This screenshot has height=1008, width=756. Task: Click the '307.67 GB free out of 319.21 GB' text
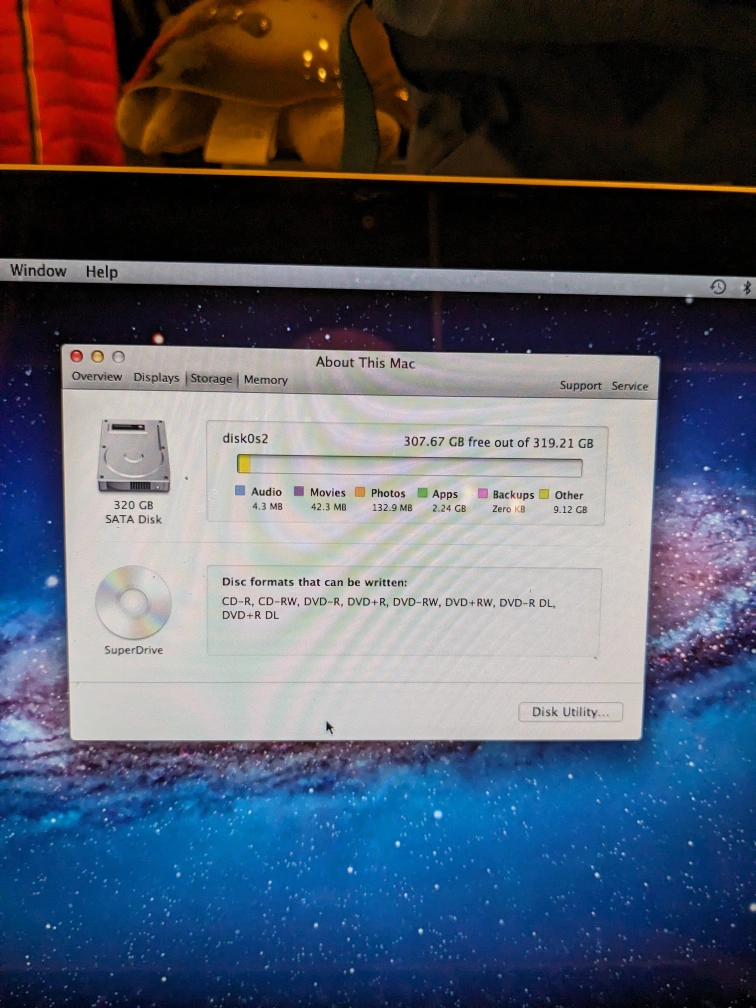tap(498, 442)
